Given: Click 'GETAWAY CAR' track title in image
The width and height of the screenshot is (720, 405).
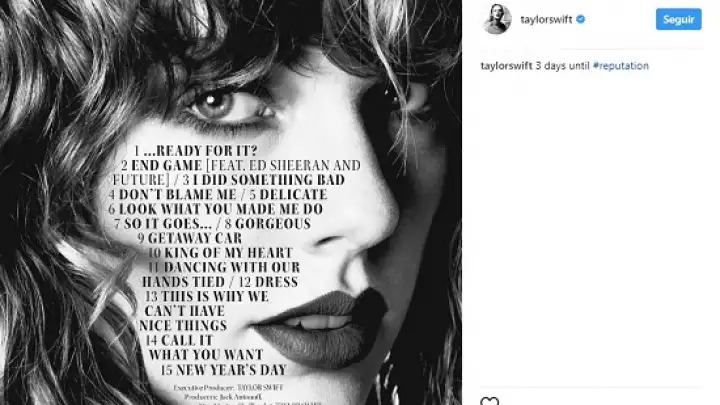Looking at the screenshot, I should pos(195,238).
